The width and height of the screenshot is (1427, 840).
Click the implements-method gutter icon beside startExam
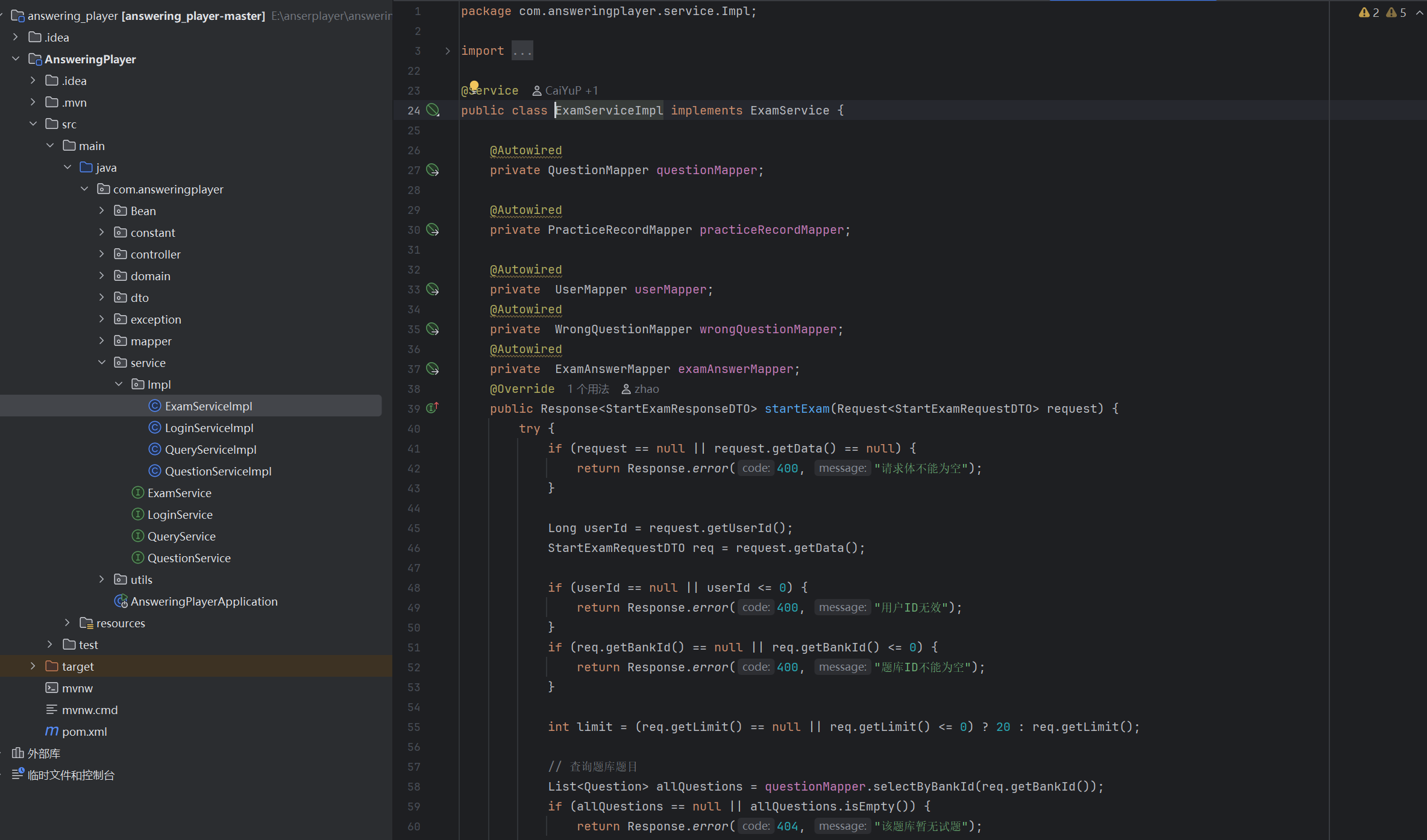point(433,409)
